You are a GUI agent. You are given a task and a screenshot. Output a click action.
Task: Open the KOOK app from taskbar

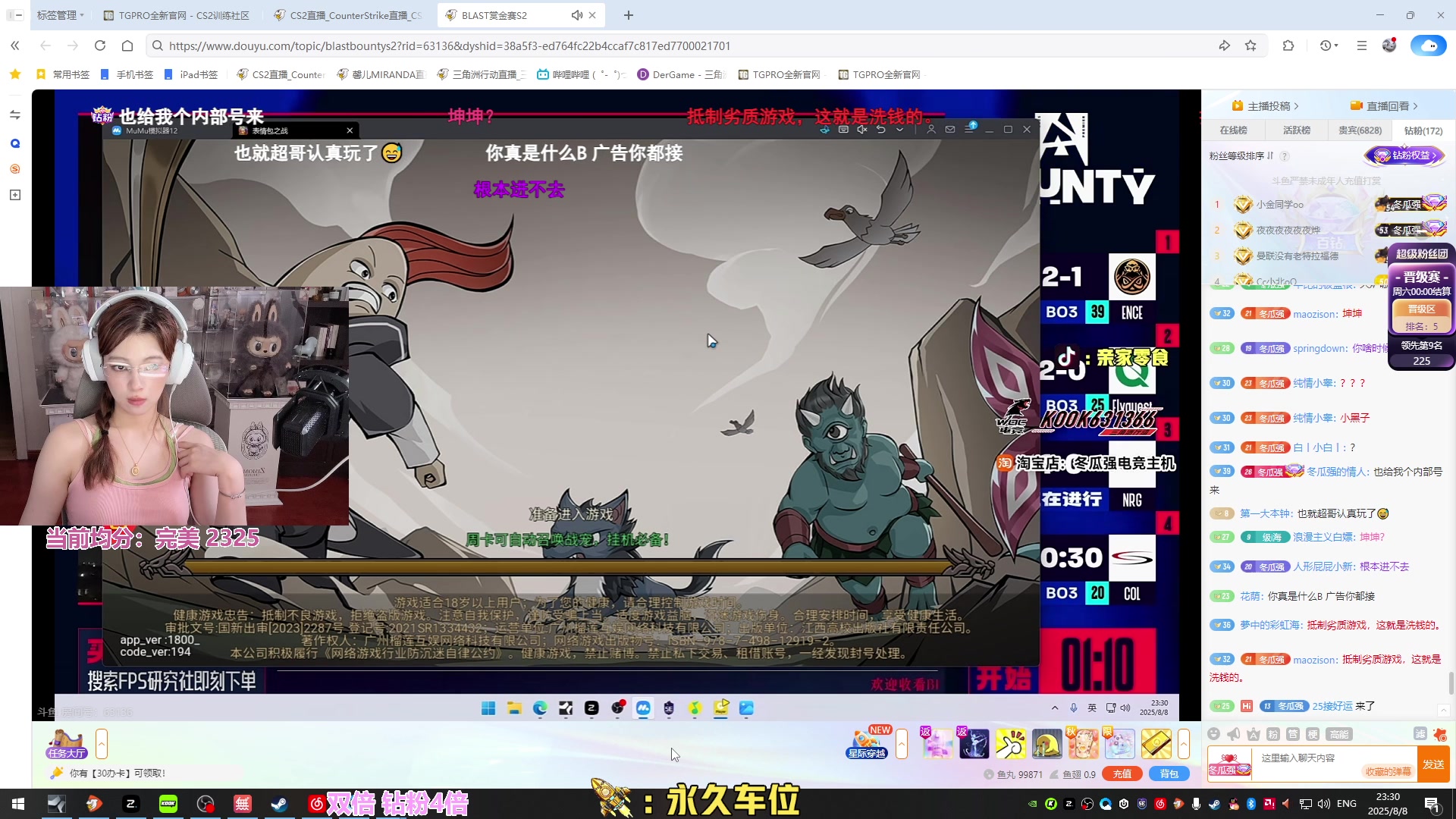click(x=168, y=804)
